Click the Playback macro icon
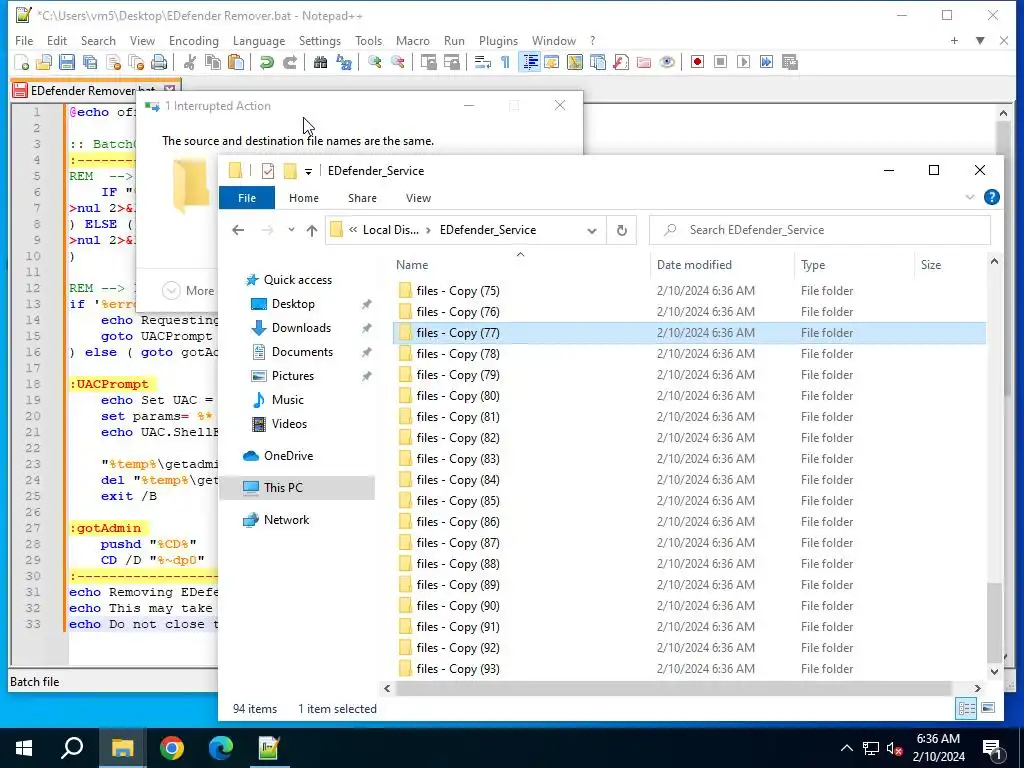Image resolution: width=1024 pixels, height=768 pixels. 743,63
